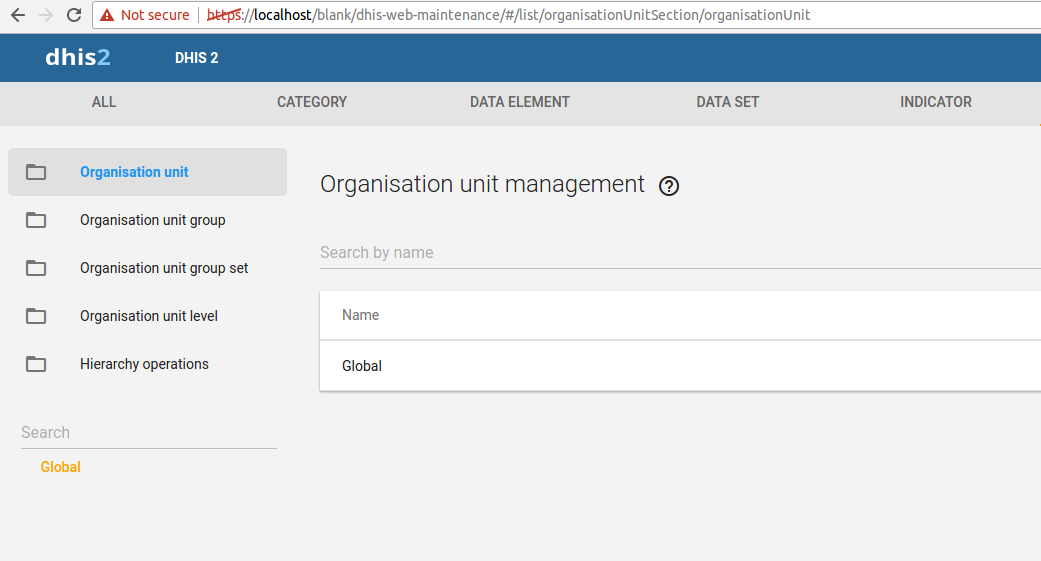Click the Search by name field
1041x561 pixels.
click(670, 253)
